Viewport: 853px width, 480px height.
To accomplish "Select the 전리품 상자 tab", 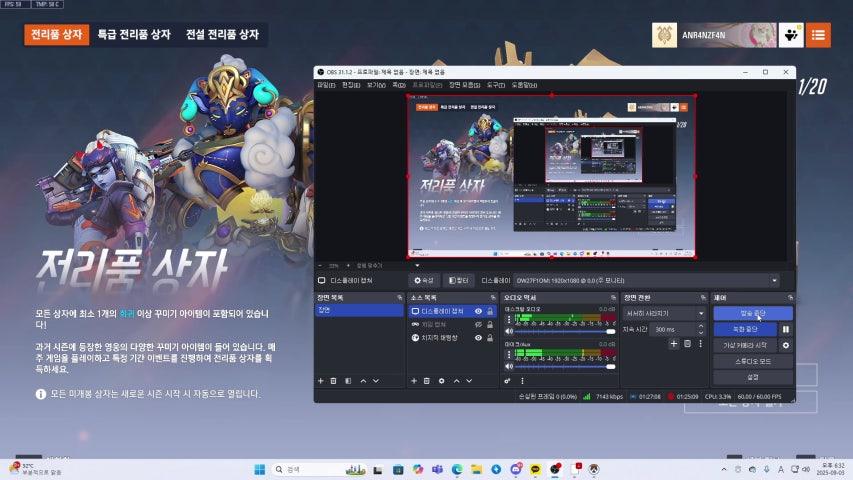I will 57,34.
